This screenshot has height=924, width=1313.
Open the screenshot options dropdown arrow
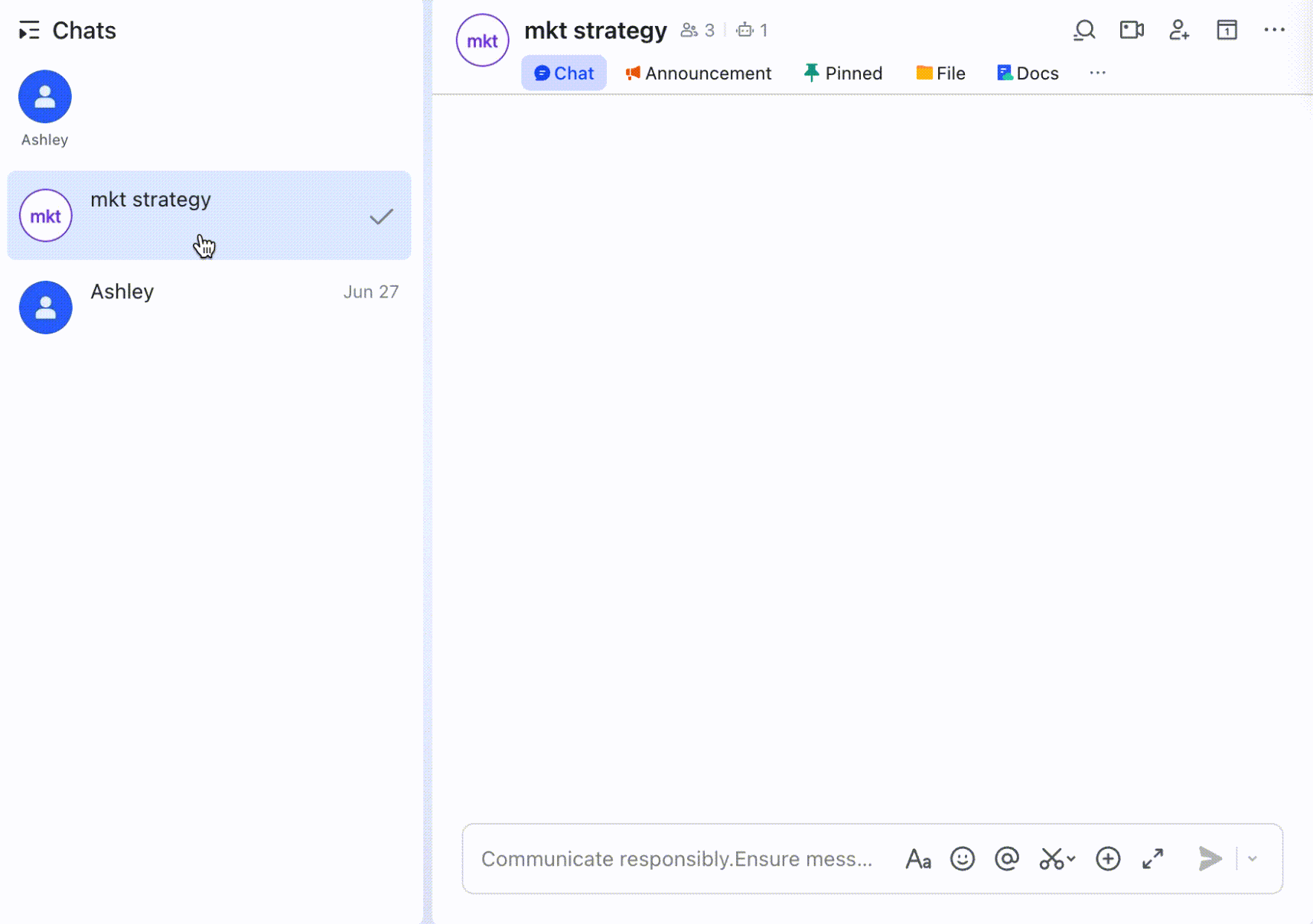[1070, 858]
